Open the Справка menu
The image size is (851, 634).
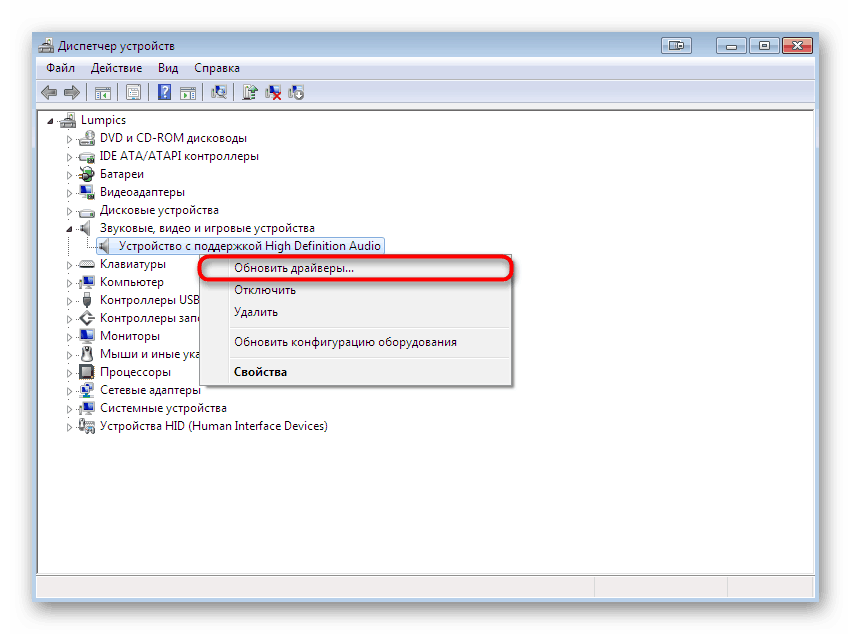(217, 68)
